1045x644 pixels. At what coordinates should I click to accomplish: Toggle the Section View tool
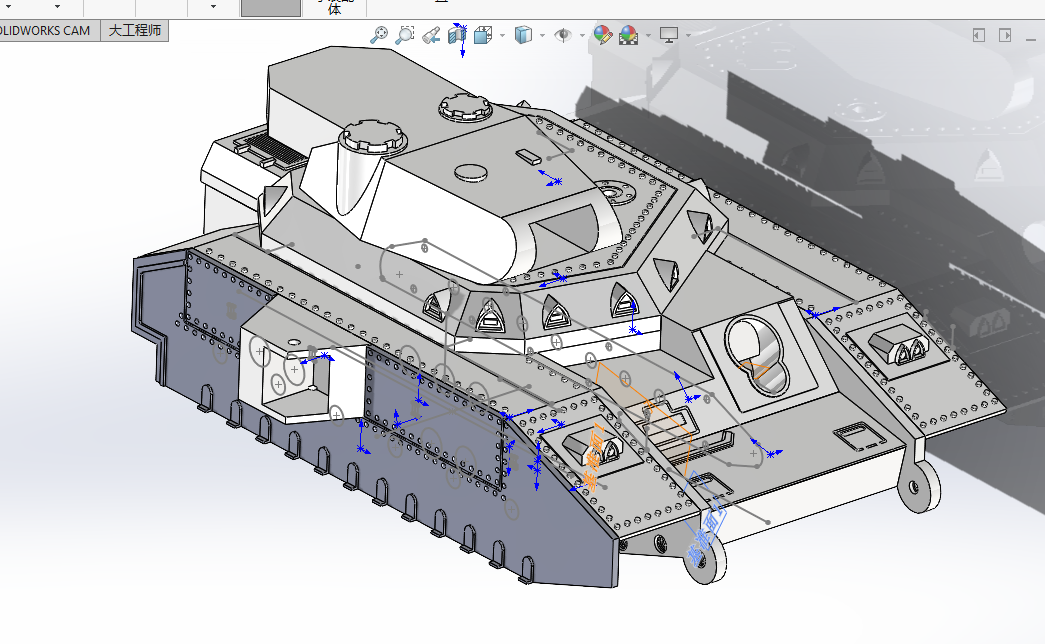pos(458,35)
